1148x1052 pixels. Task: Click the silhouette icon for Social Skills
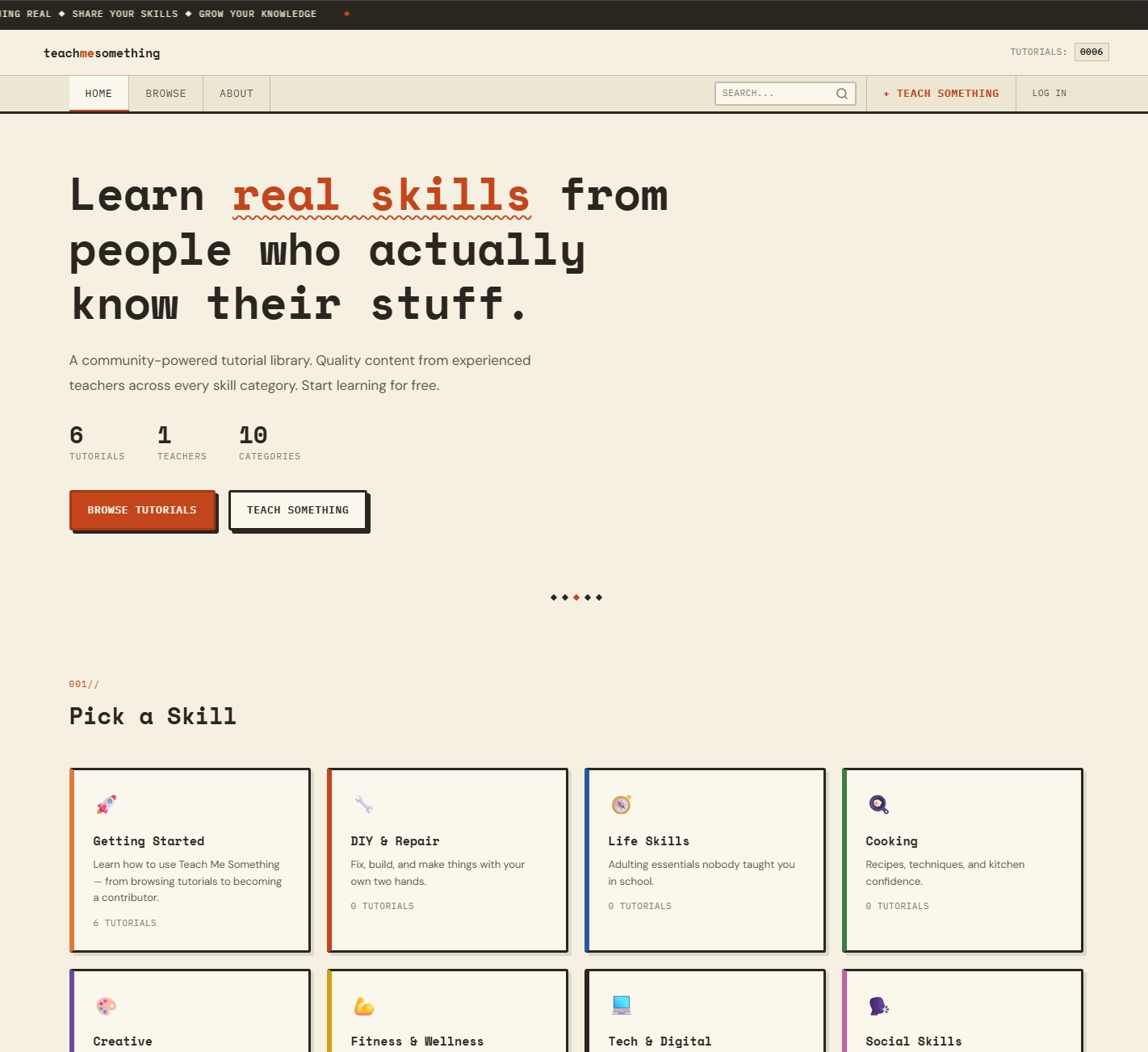point(878,1005)
